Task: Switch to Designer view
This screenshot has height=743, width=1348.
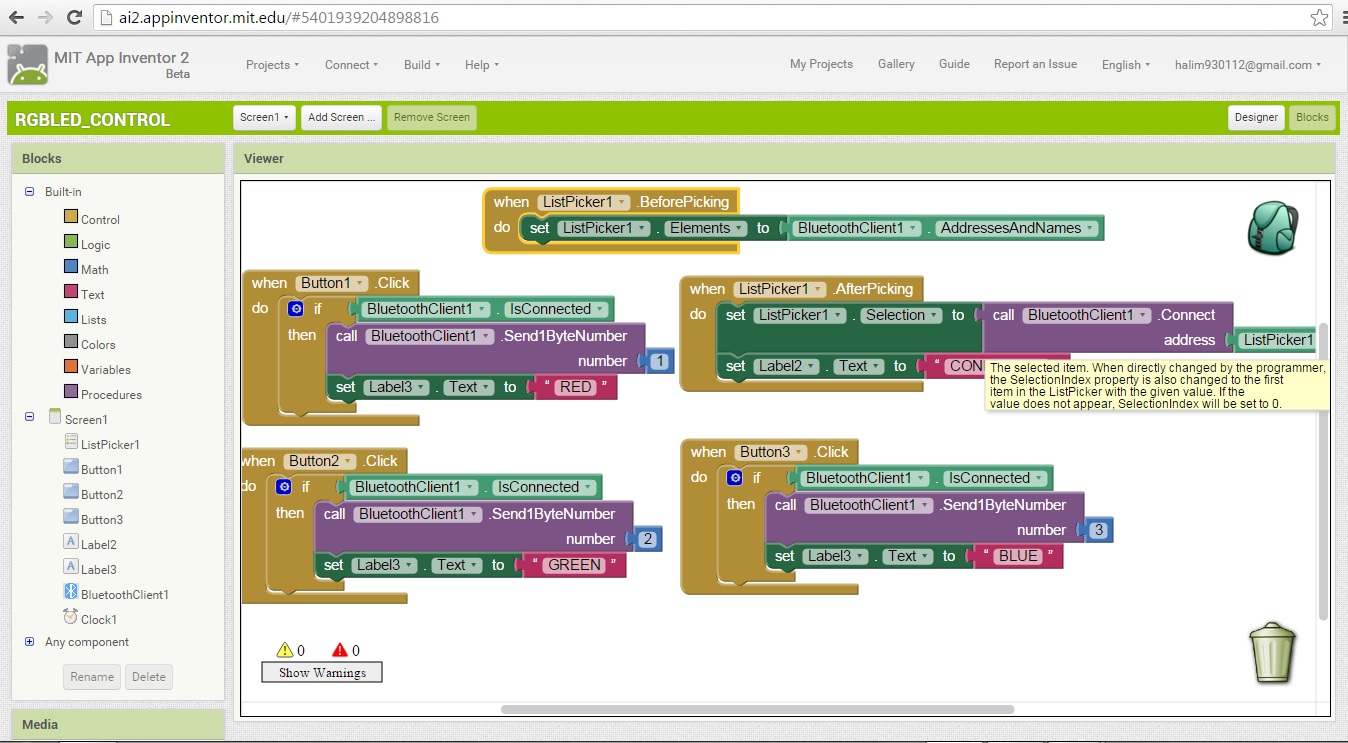Action: pos(1256,117)
